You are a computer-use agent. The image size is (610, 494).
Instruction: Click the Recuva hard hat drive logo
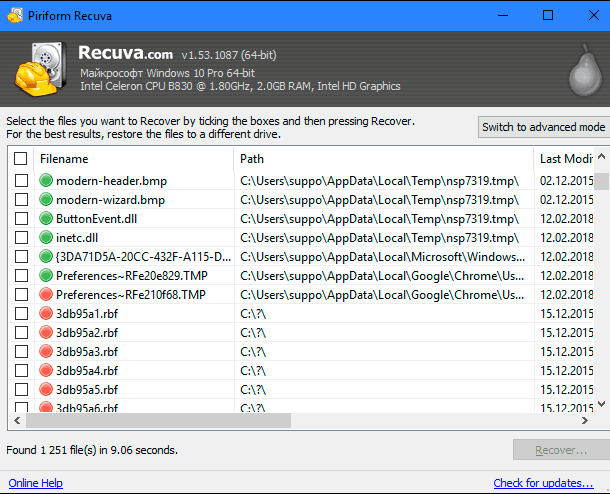(39, 69)
